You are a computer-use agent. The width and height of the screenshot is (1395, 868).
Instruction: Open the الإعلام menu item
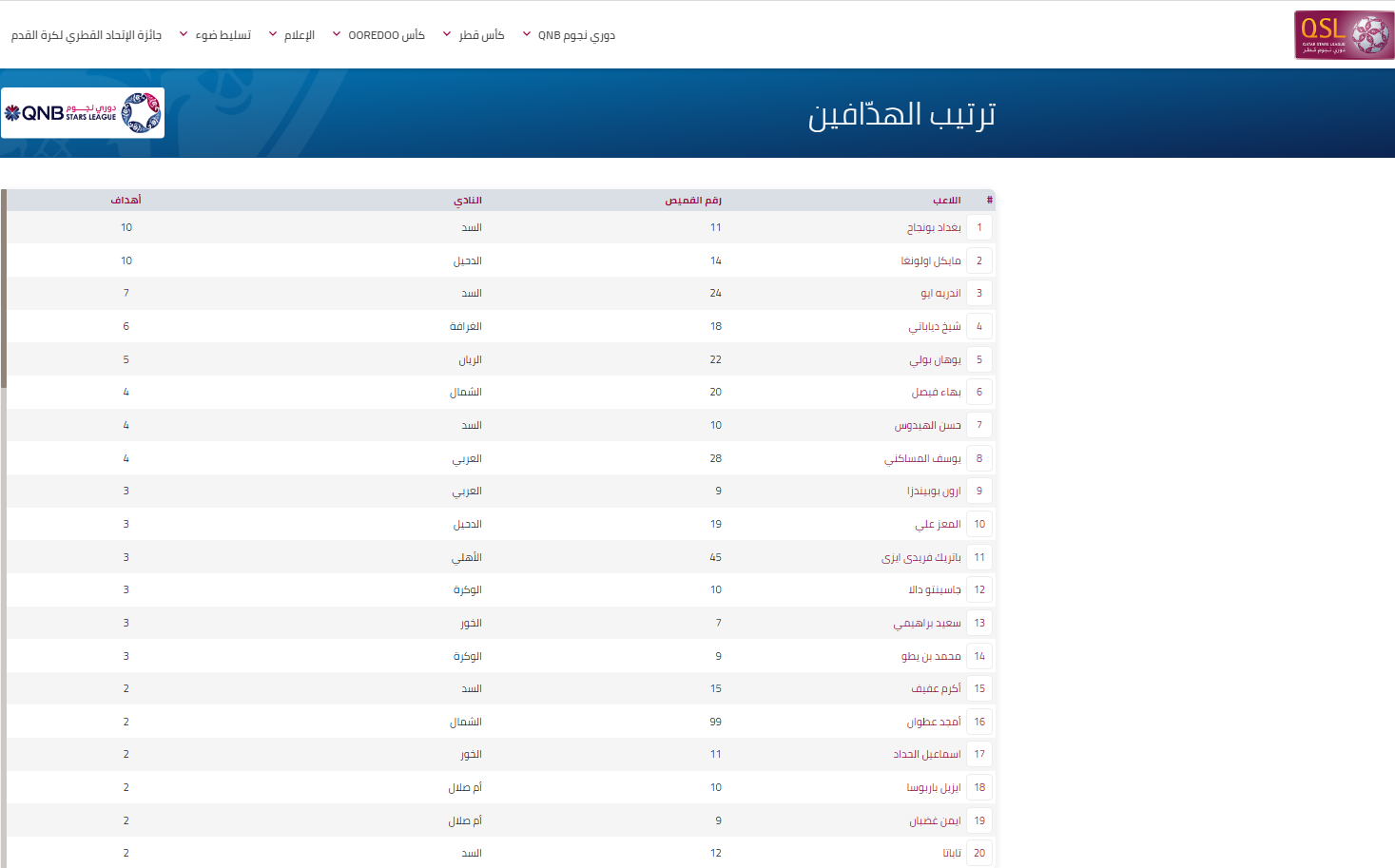(300, 35)
